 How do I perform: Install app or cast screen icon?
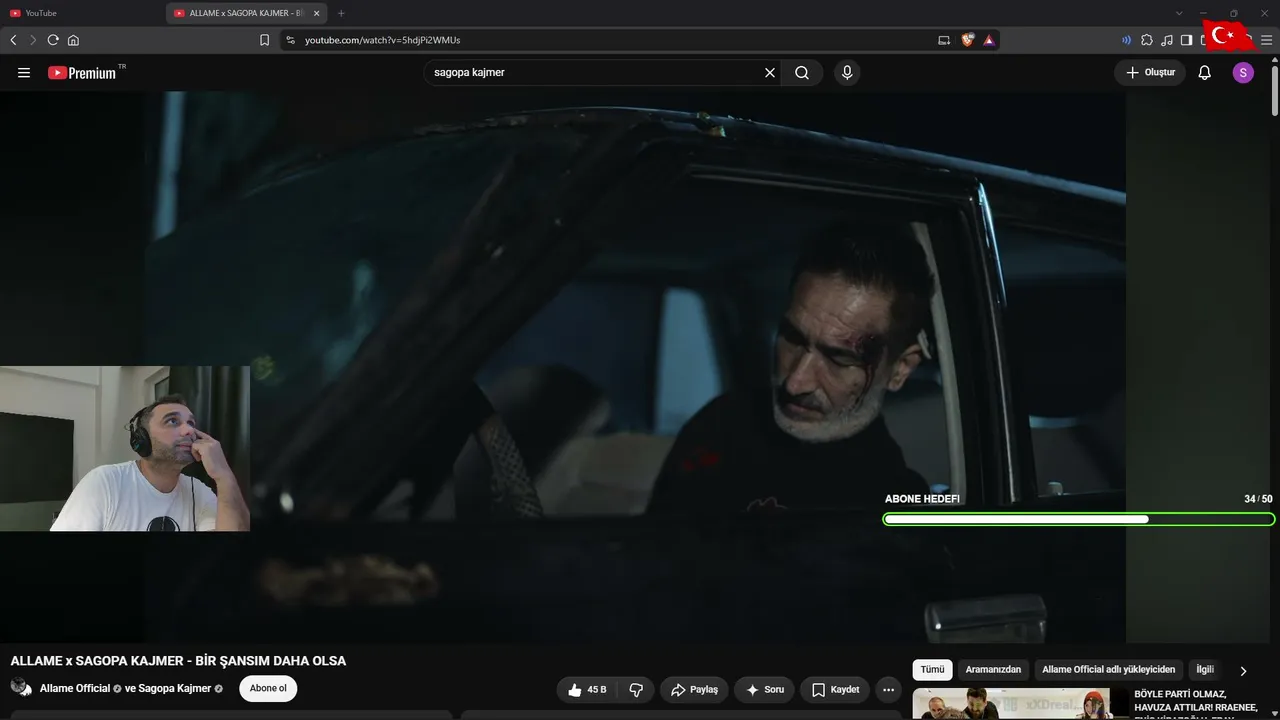click(x=944, y=40)
